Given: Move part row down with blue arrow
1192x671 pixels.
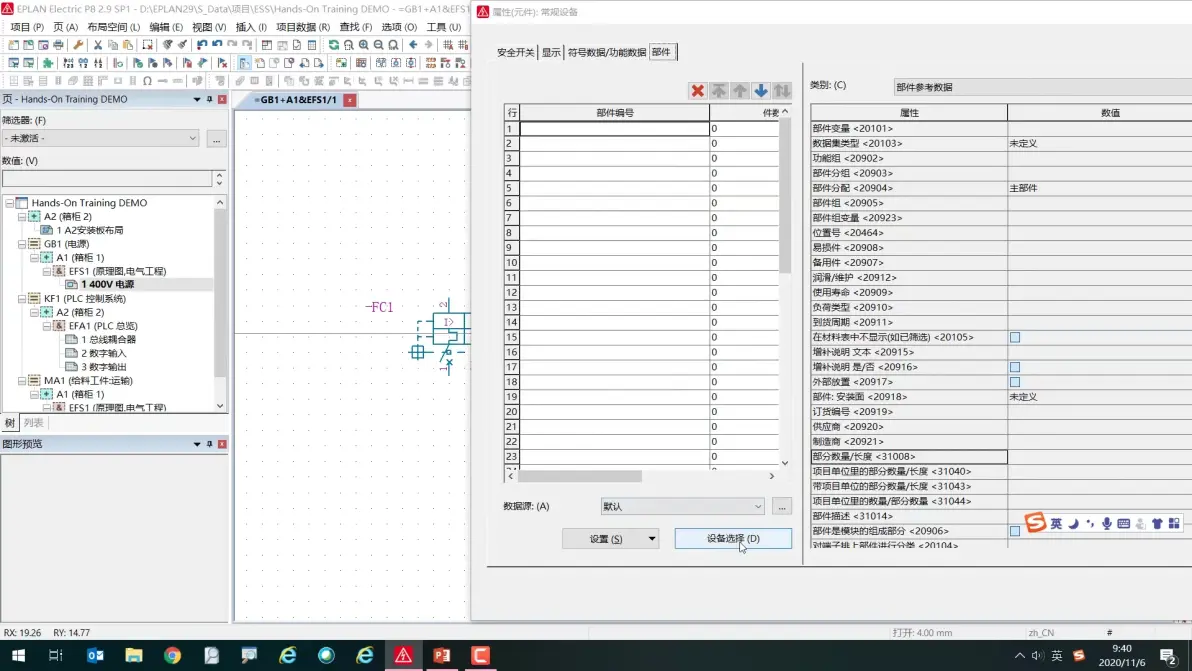Looking at the screenshot, I should (761, 90).
